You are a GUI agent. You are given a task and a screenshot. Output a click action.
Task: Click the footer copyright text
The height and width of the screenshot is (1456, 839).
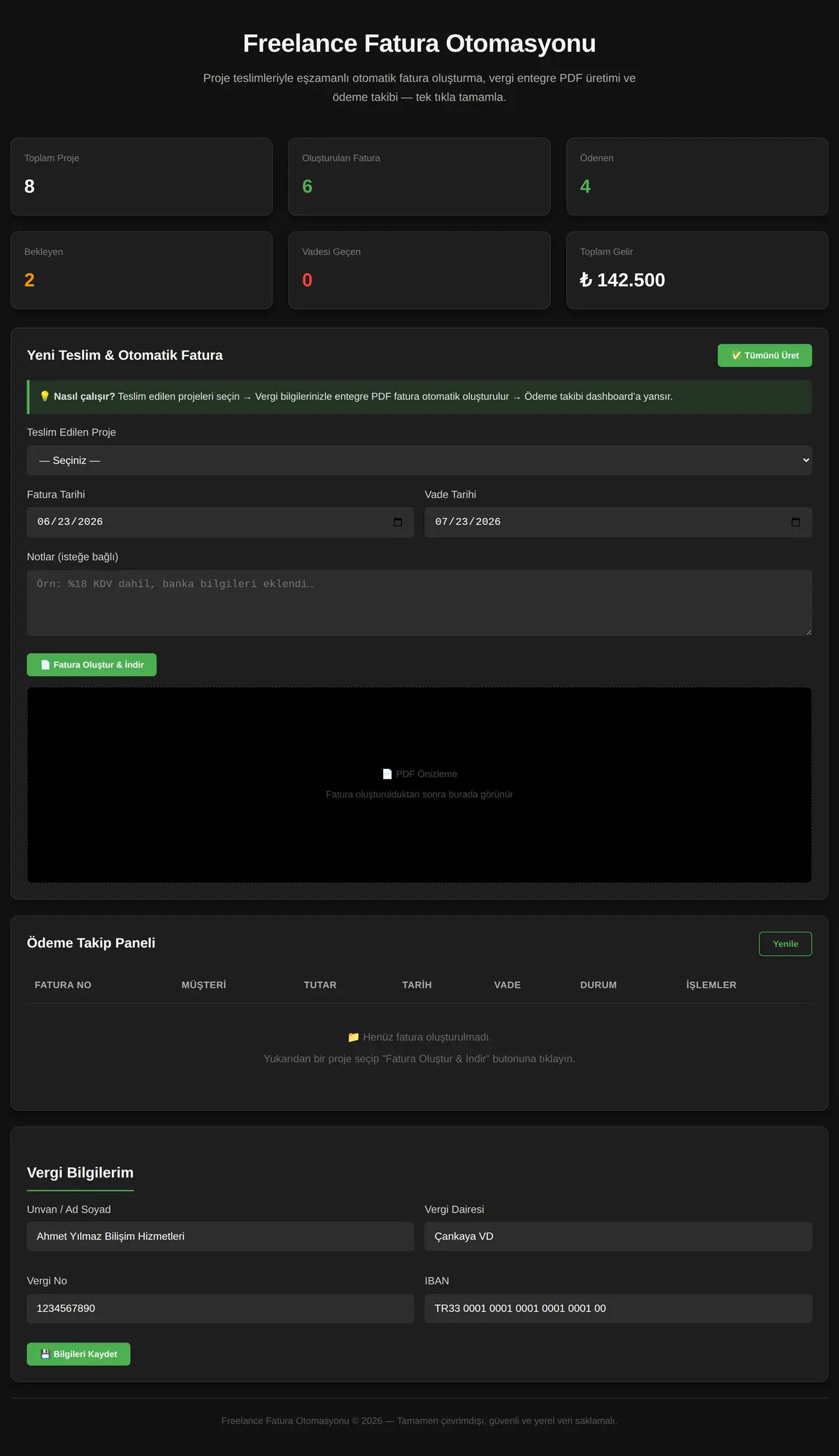[419, 1420]
